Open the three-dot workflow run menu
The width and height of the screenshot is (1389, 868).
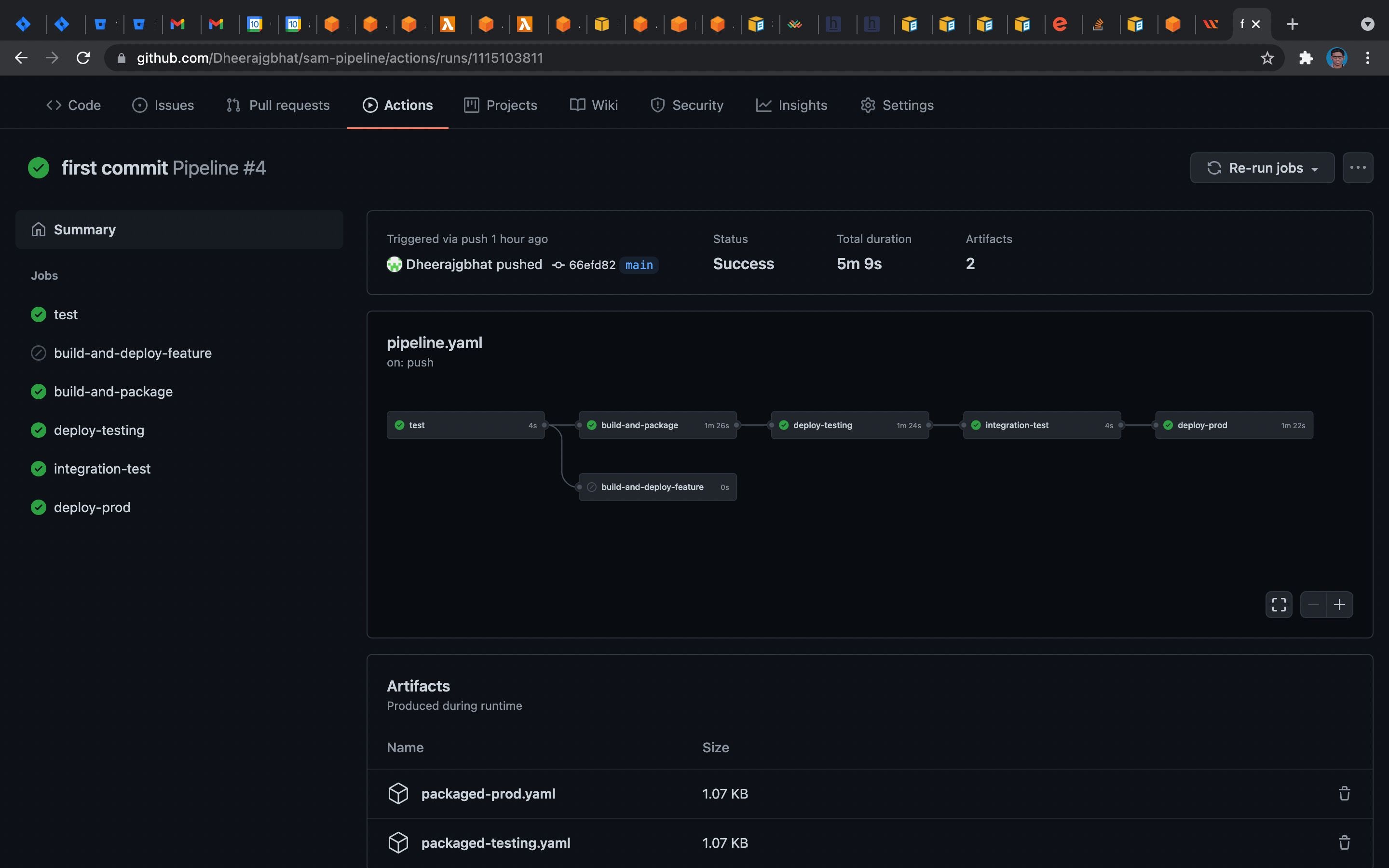pyautogui.click(x=1358, y=168)
